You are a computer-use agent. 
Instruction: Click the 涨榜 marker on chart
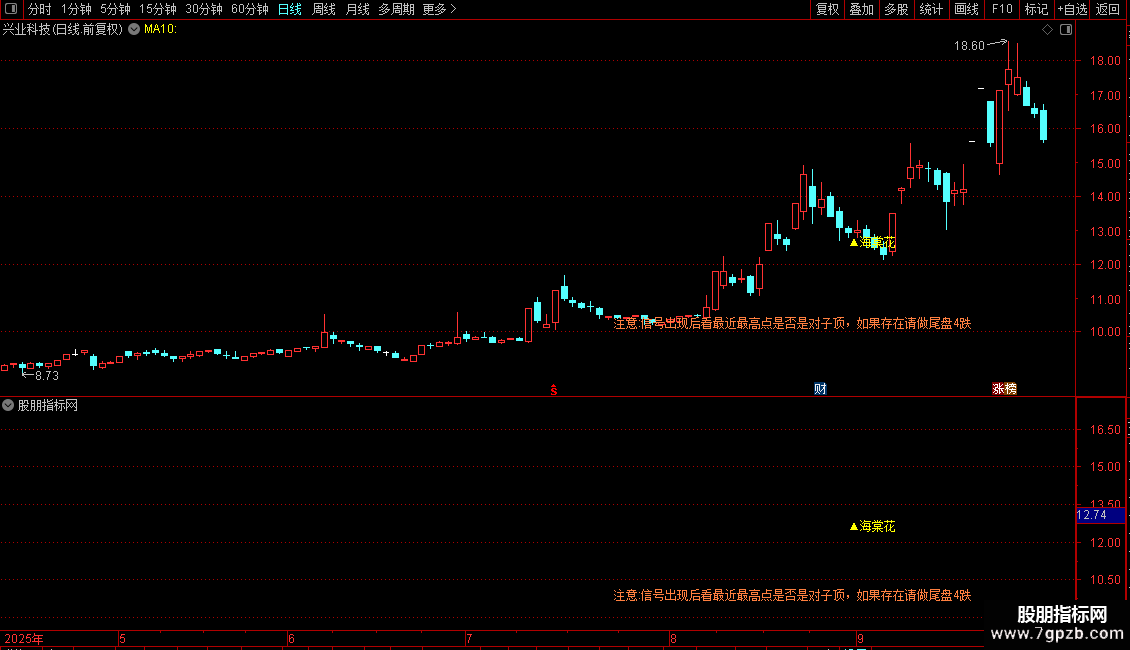1004,388
